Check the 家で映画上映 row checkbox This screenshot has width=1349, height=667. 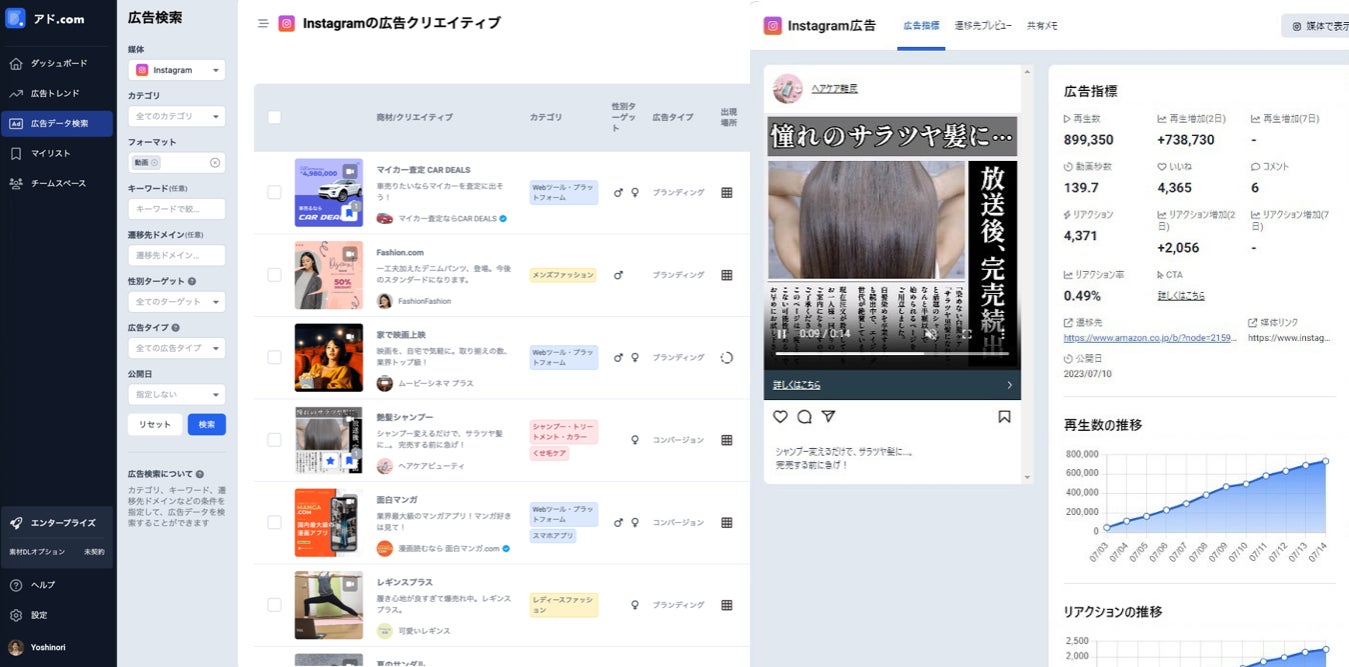(274, 357)
